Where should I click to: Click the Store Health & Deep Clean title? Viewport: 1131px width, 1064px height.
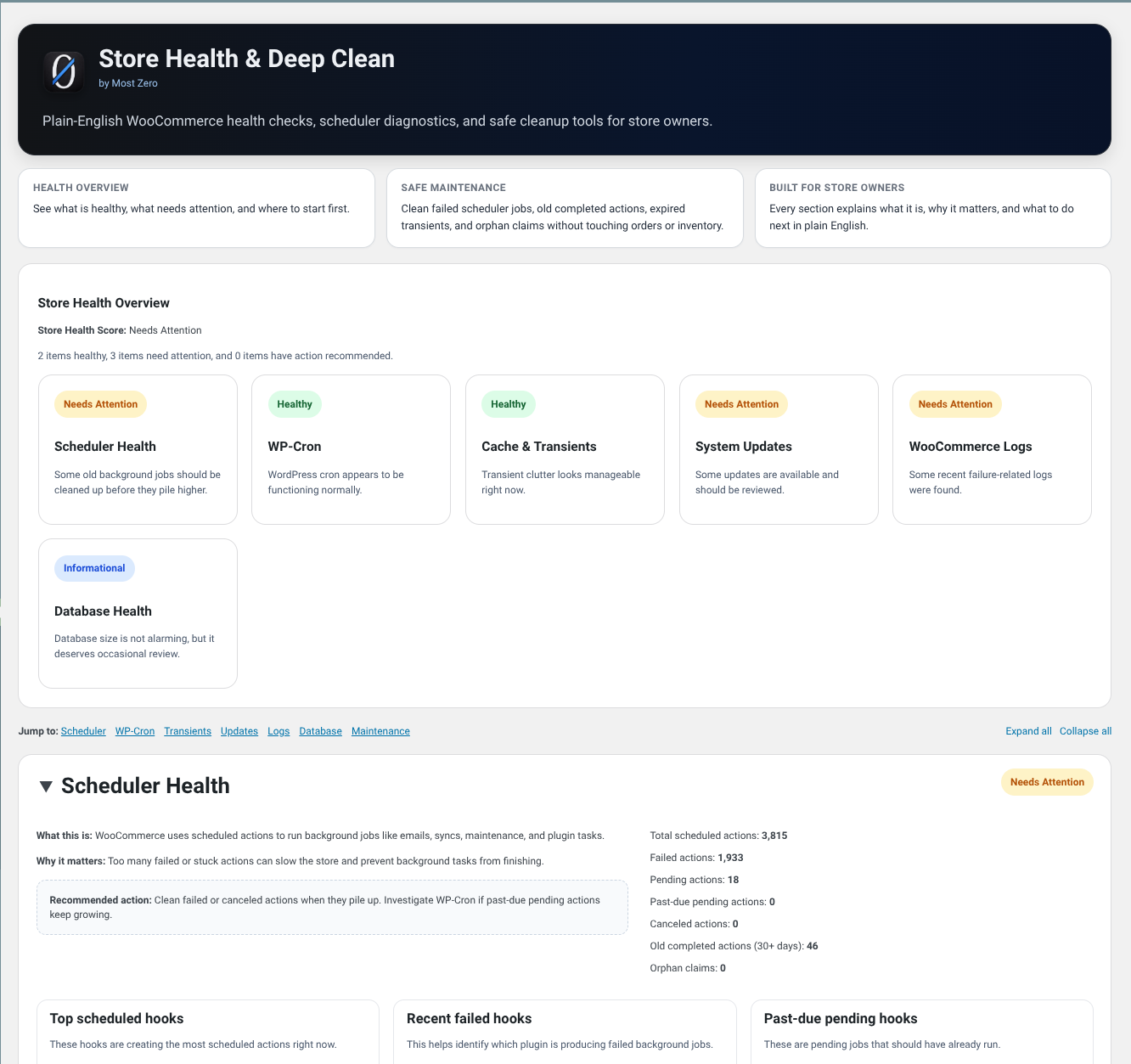pos(247,58)
